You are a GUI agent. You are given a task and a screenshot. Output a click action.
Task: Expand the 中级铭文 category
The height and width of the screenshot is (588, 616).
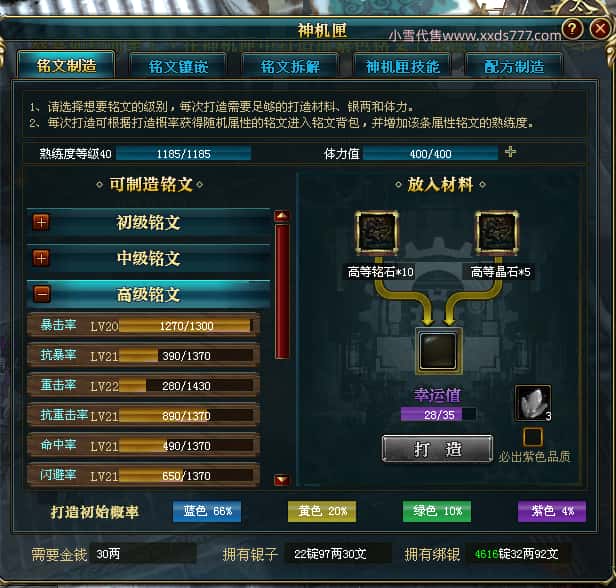click(41, 258)
